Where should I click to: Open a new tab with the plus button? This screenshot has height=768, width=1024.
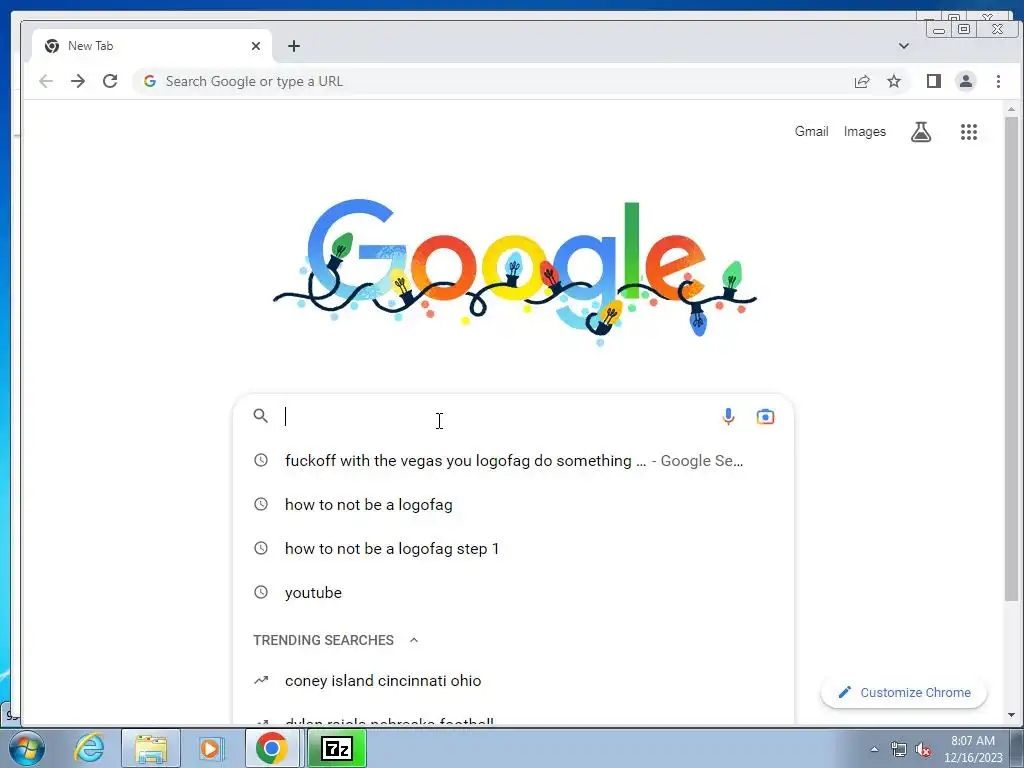coord(294,46)
